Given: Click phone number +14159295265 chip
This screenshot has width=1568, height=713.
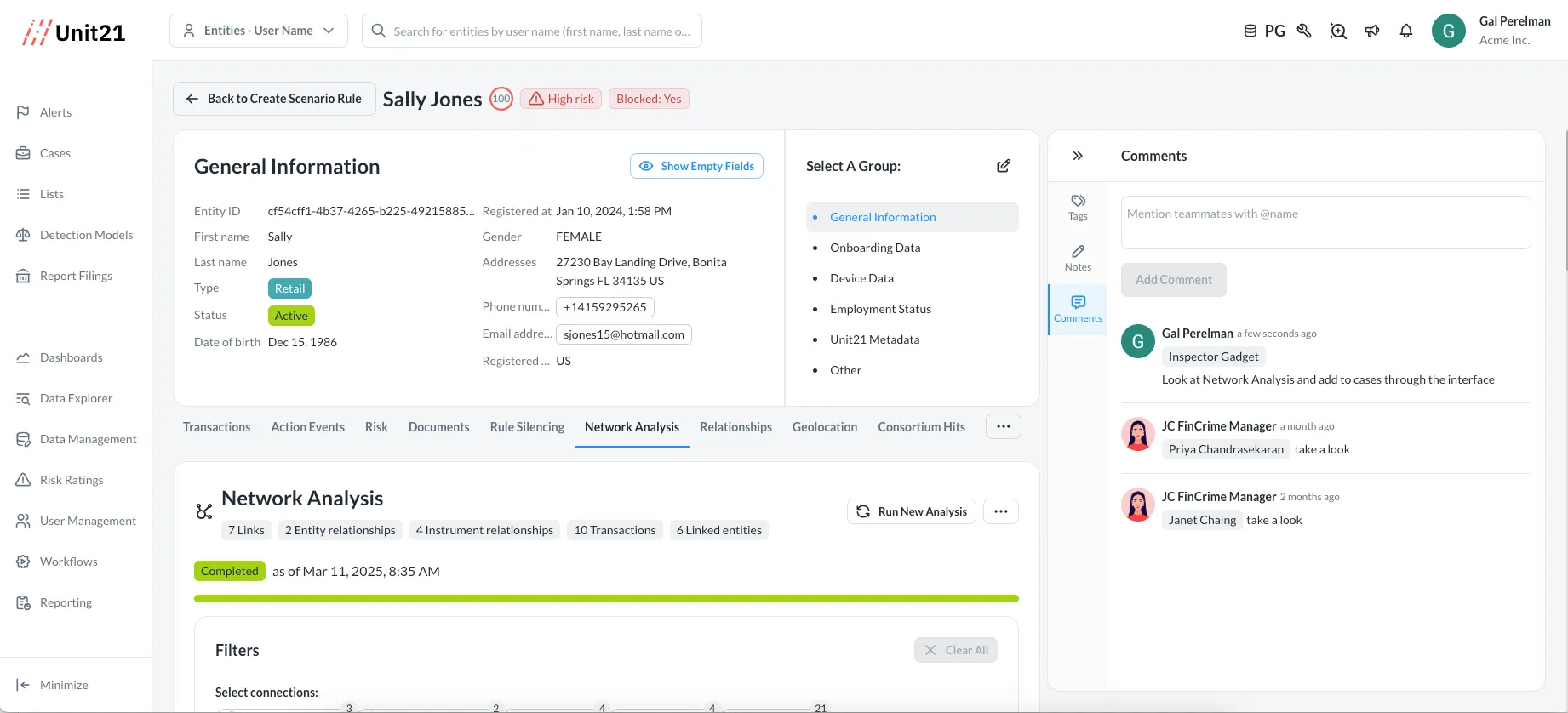Looking at the screenshot, I should (604, 307).
